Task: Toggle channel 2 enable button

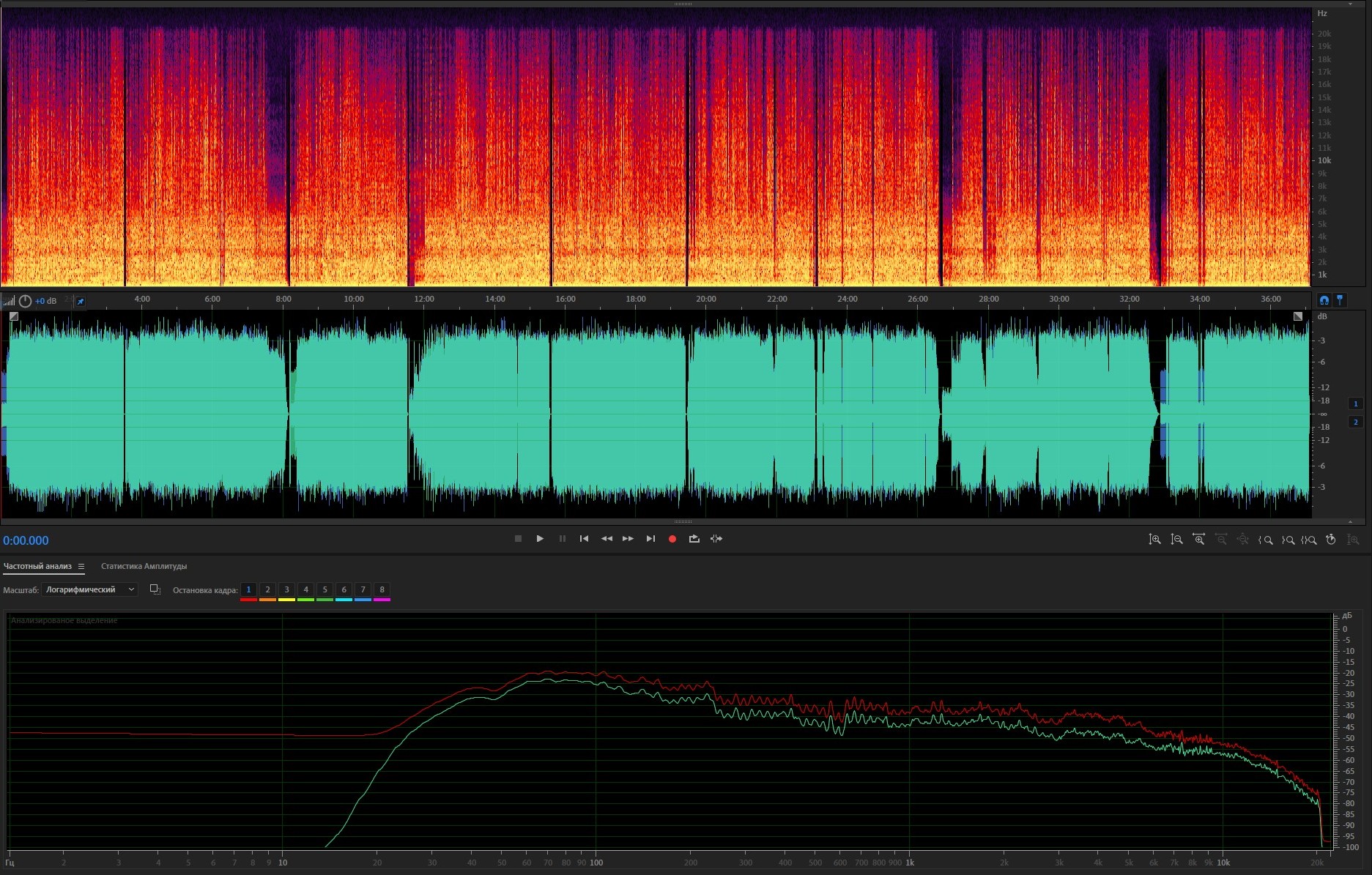Action: (x=1355, y=422)
